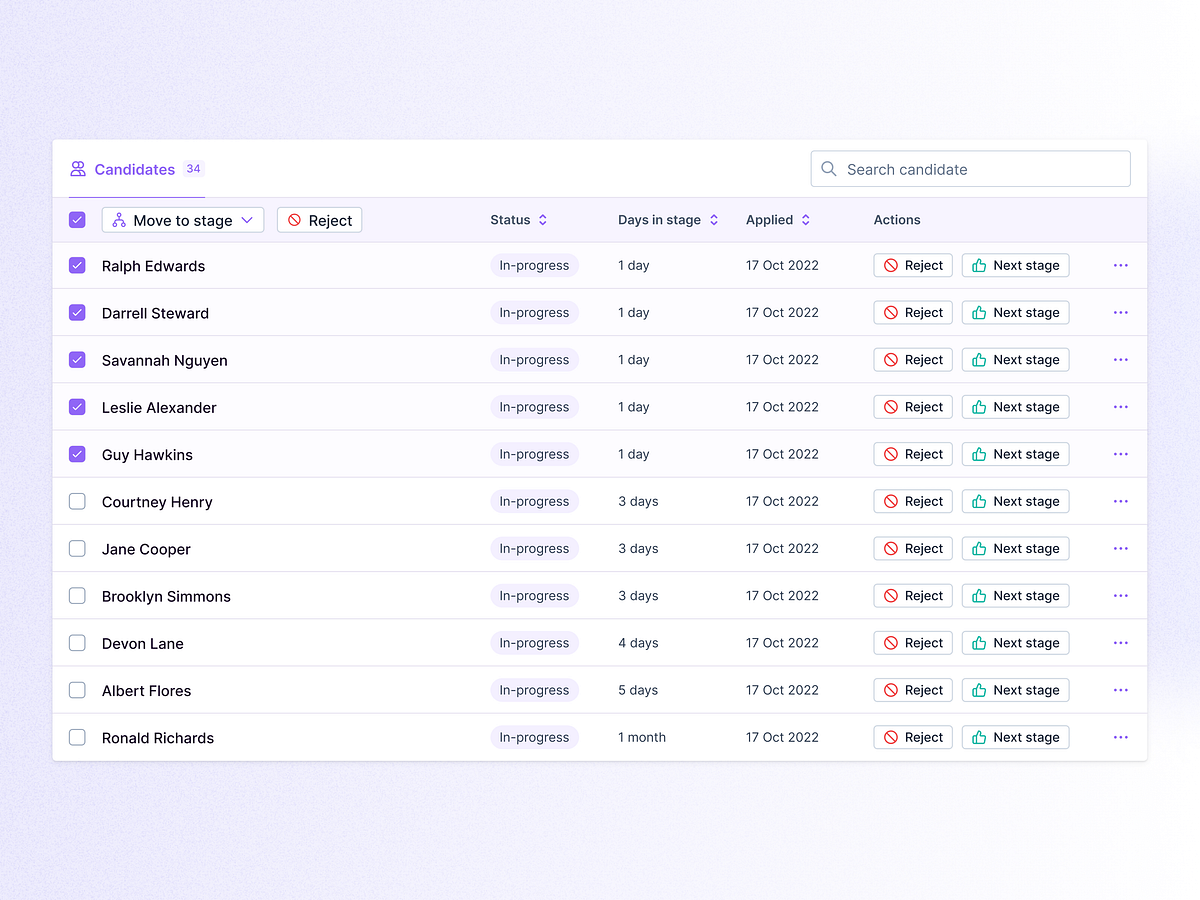Open the Move to stage dropdown

tap(183, 220)
